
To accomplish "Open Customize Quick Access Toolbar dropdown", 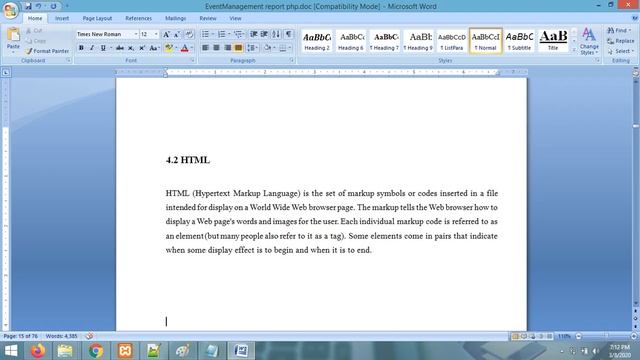I will coord(67,6).
